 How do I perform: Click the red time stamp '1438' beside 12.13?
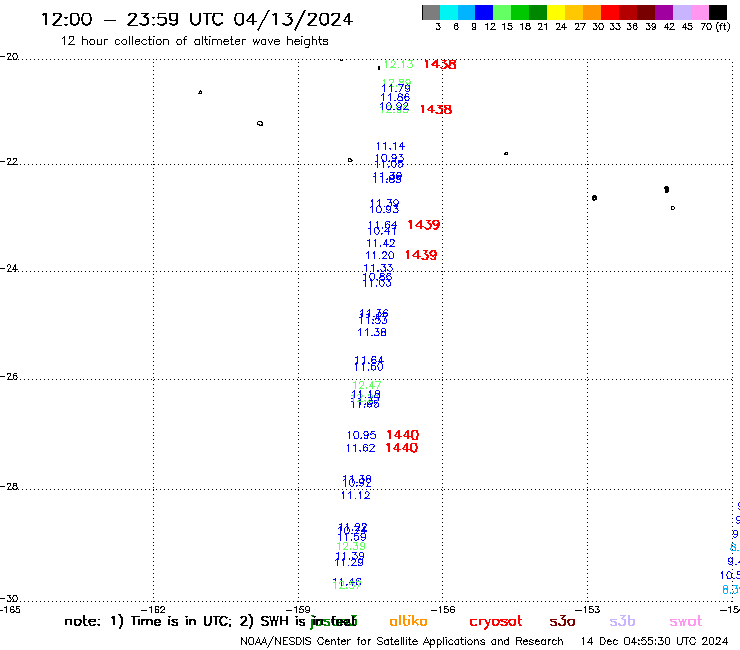[440, 64]
